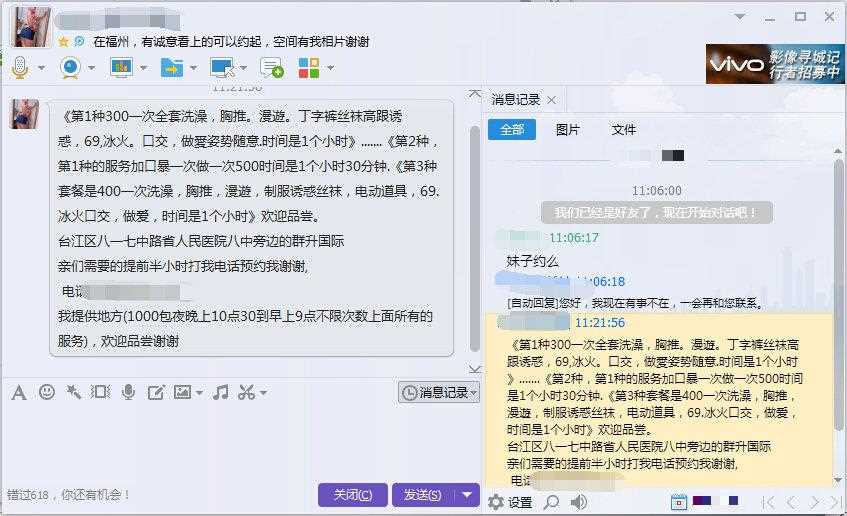Click the 我们已经是好友了 system notice
Screen dimensions: 847x516
pos(656,212)
